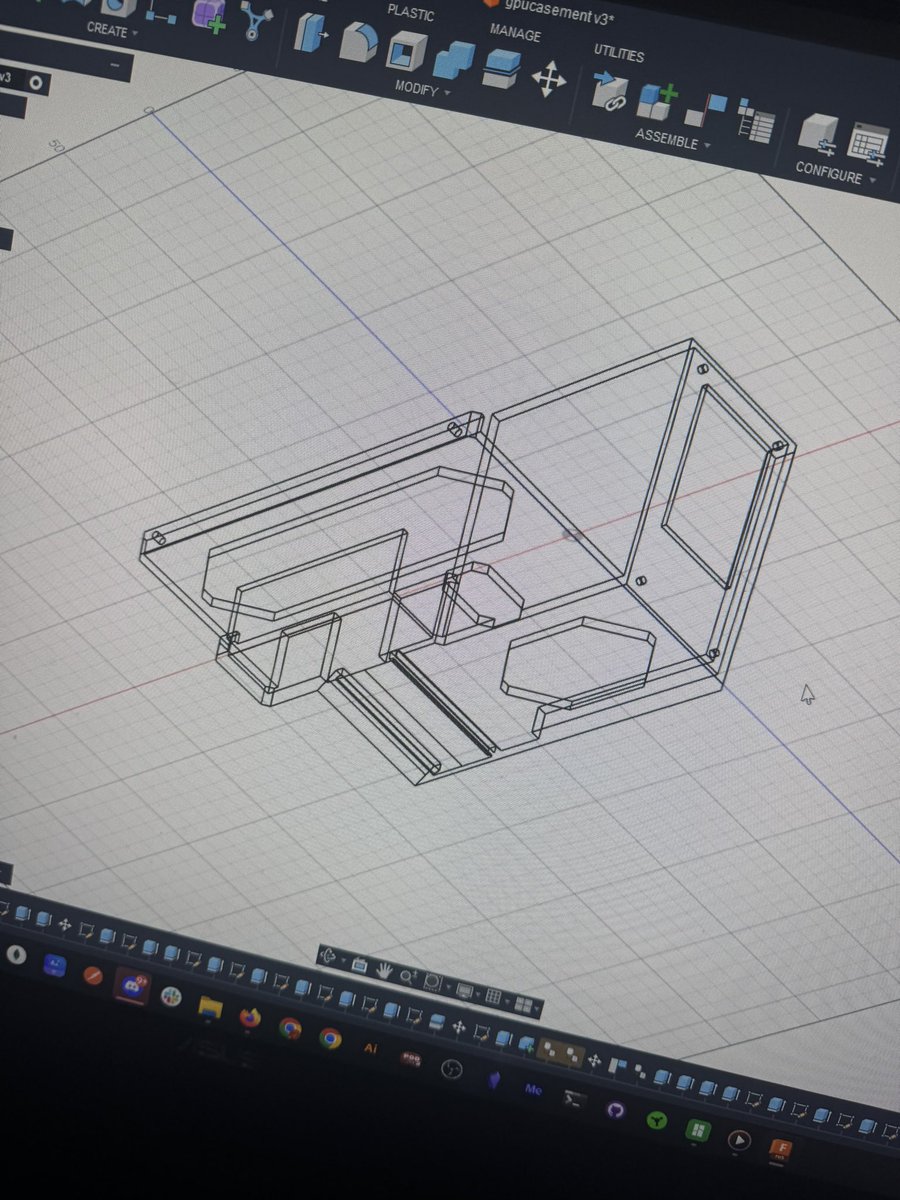Open the Fusion 360 taskbar icon
900x1200 pixels.
[x=782, y=1150]
